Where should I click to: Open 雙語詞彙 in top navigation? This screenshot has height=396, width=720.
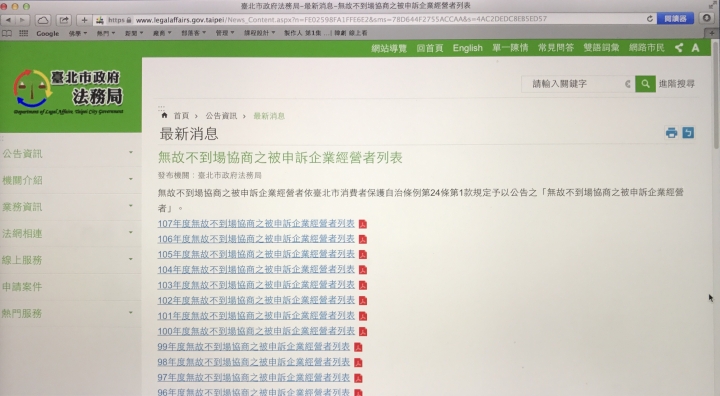coord(601,48)
